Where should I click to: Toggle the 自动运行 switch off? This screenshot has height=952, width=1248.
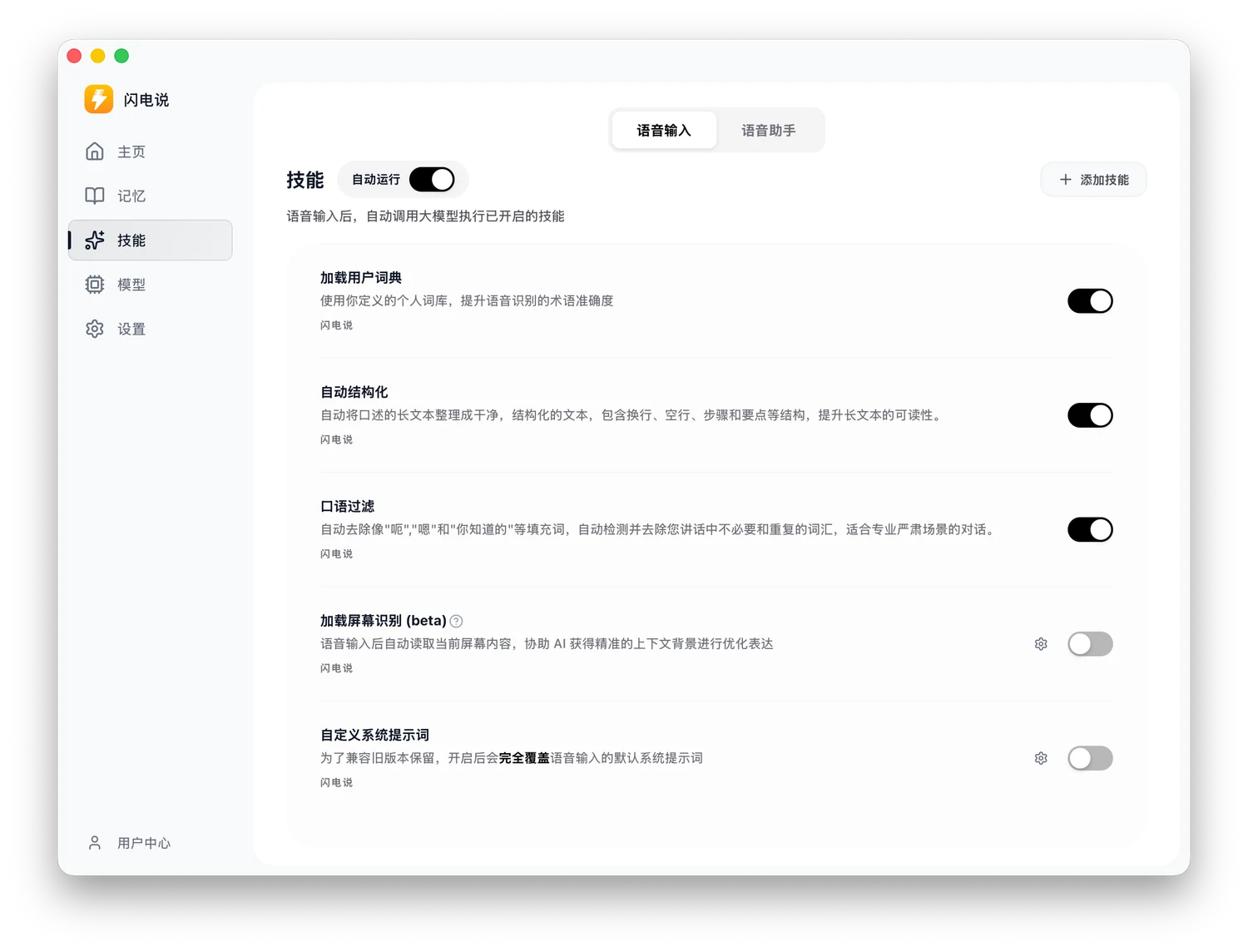[432, 180]
